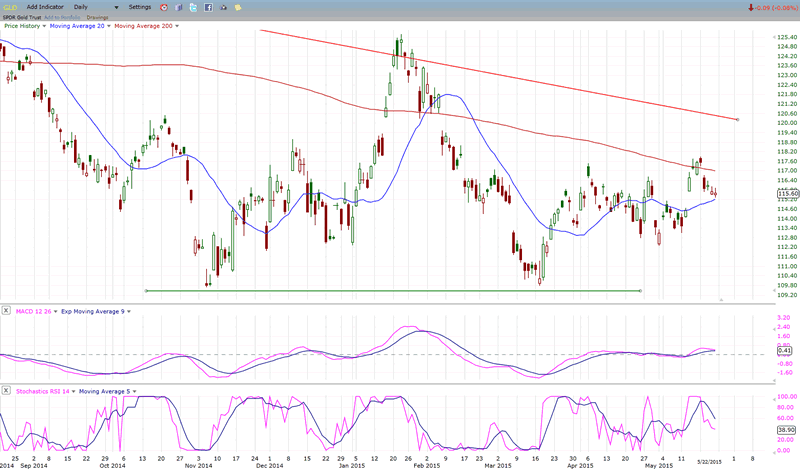This screenshot has width=800, height=469.
Task: Share chart via the Twitter icon
Action: pos(193,8)
